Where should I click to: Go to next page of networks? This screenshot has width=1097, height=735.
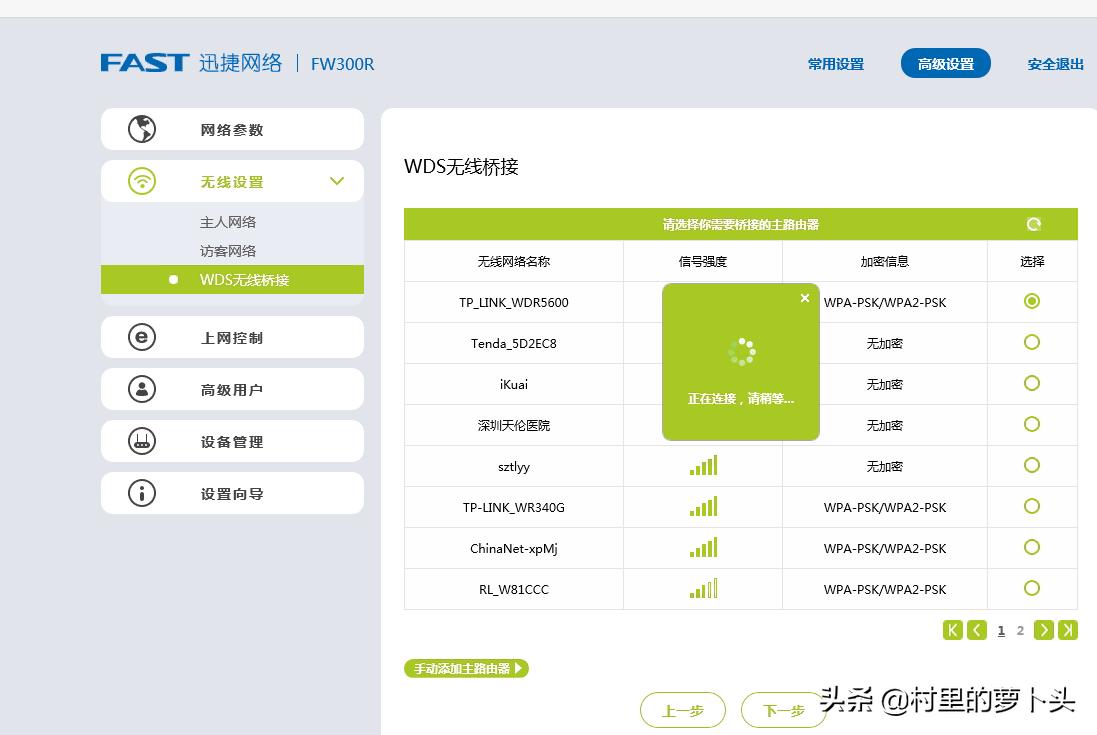[1044, 630]
